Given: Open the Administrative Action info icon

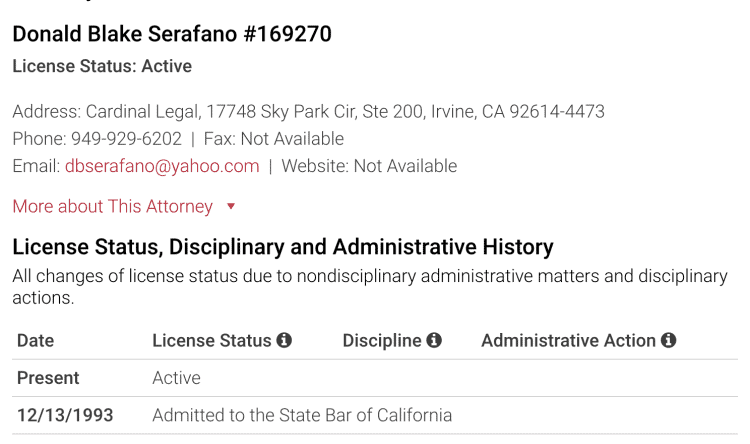Looking at the screenshot, I should [668, 340].
